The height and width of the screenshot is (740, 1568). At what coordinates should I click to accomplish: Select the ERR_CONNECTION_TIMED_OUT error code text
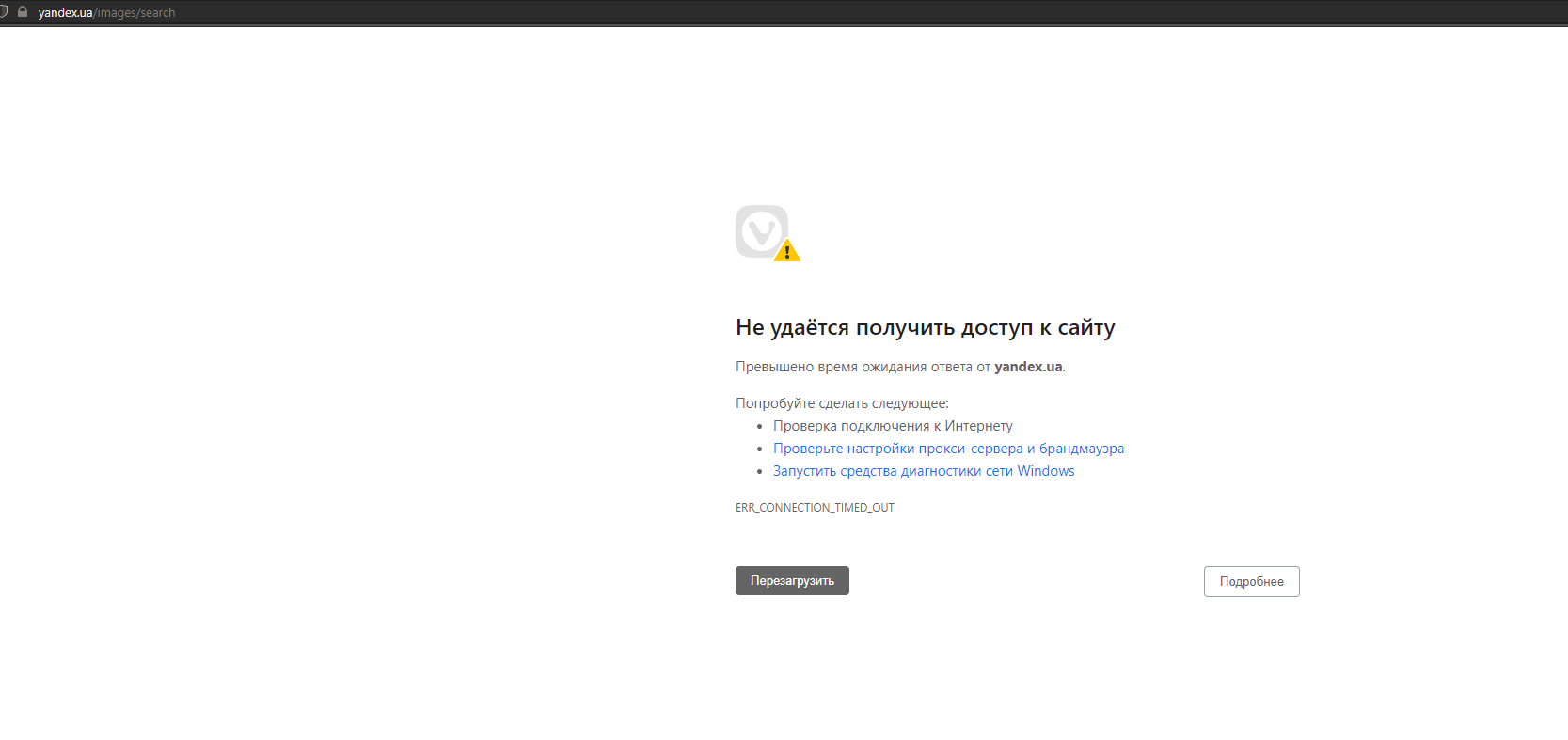point(815,508)
